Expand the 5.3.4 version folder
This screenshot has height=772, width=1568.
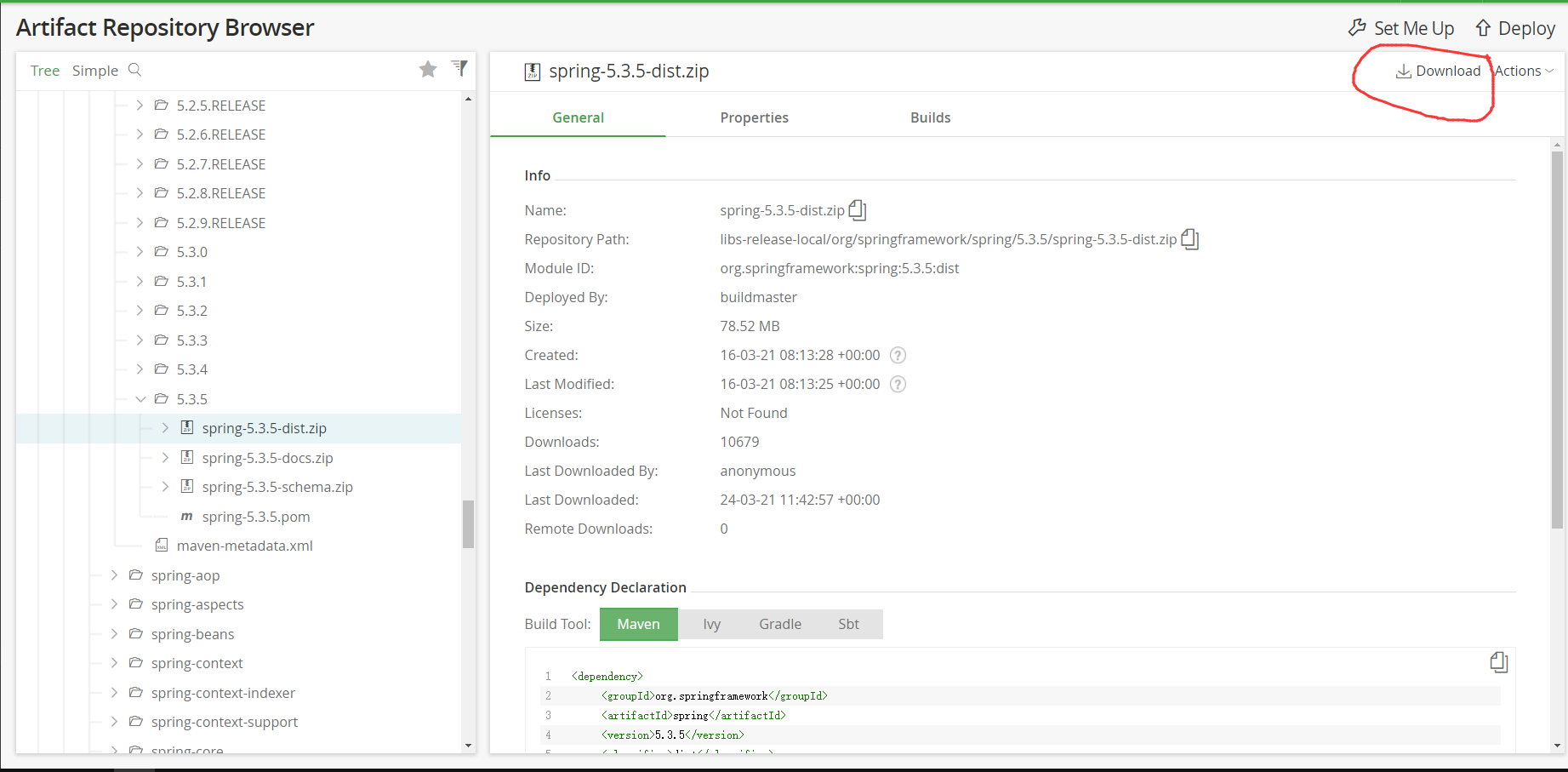coord(140,369)
